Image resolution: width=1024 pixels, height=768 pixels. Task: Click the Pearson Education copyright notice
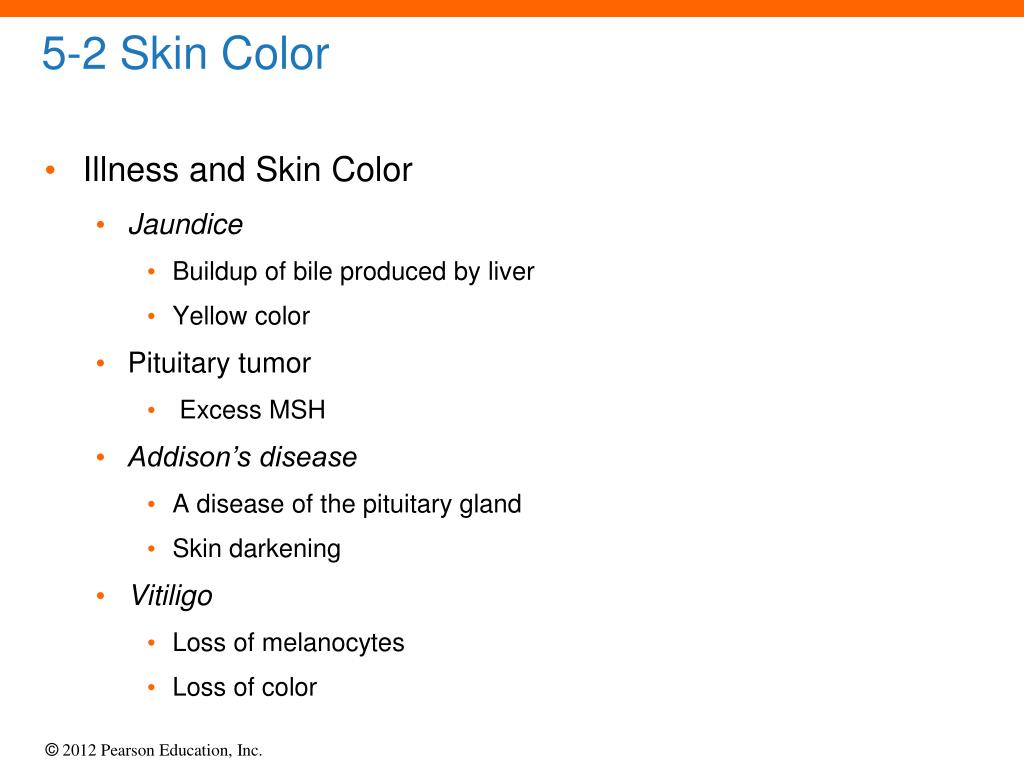pos(153,750)
